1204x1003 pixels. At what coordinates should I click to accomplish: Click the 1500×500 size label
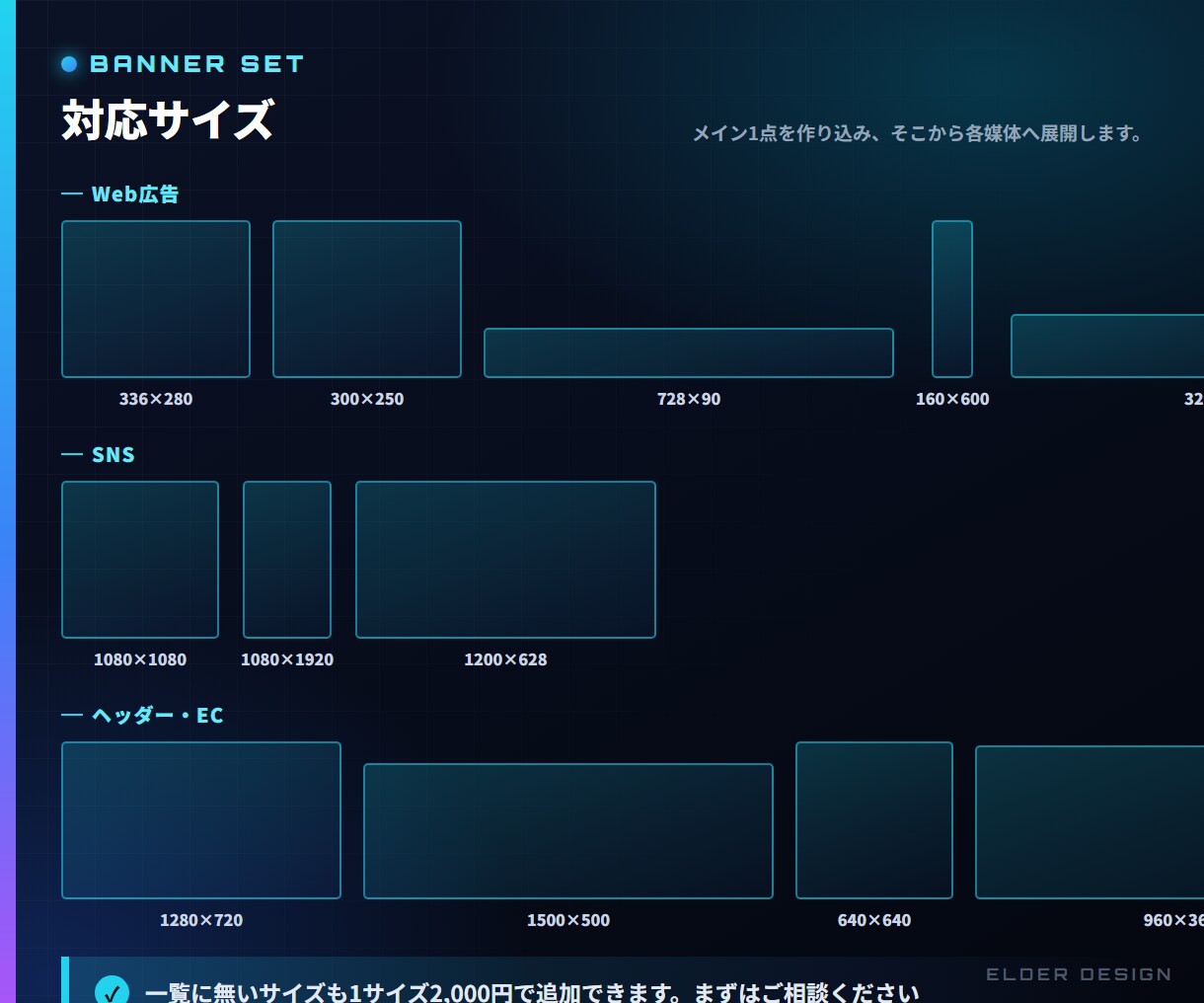point(568,920)
